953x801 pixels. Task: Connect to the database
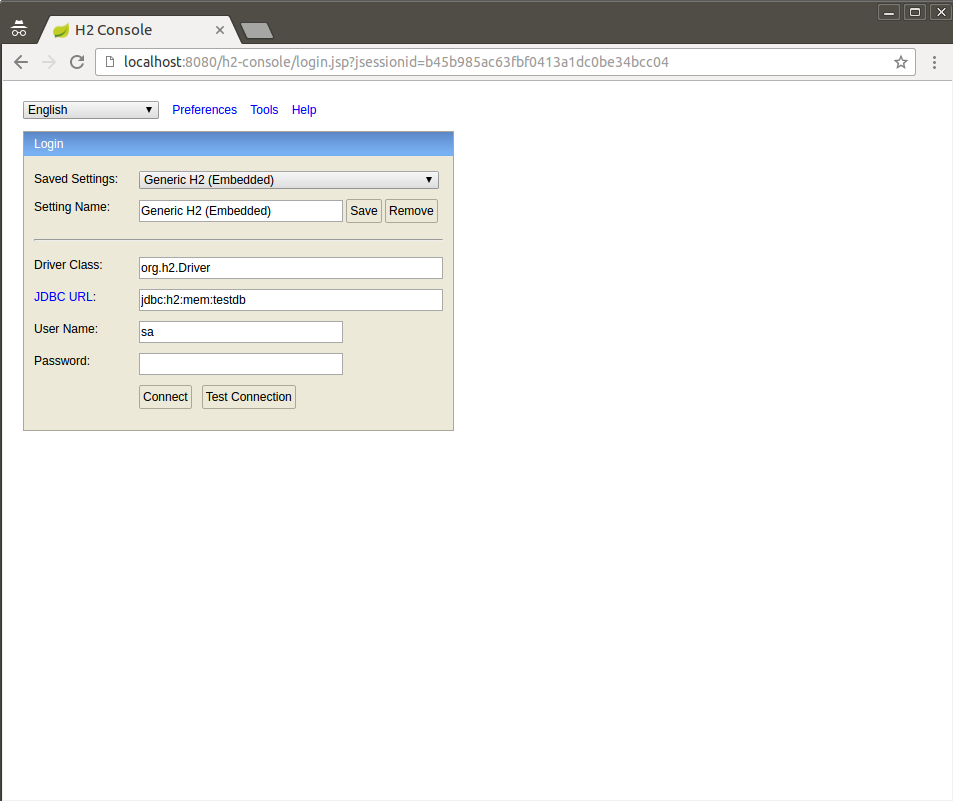click(x=165, y=397)
